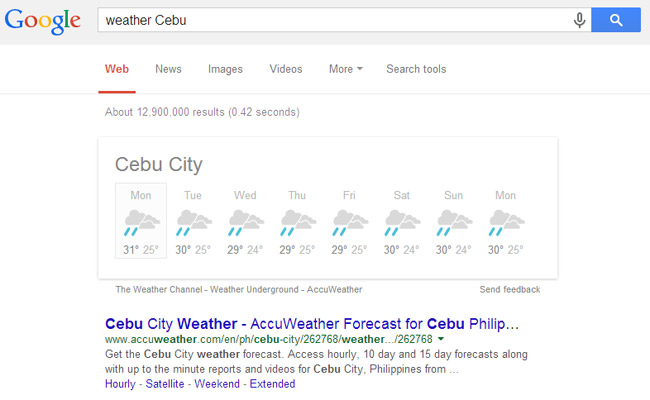The width and height of the screenshot is (650, 400).
Task: Switch to the News tab
Action: tap(168, 69)
